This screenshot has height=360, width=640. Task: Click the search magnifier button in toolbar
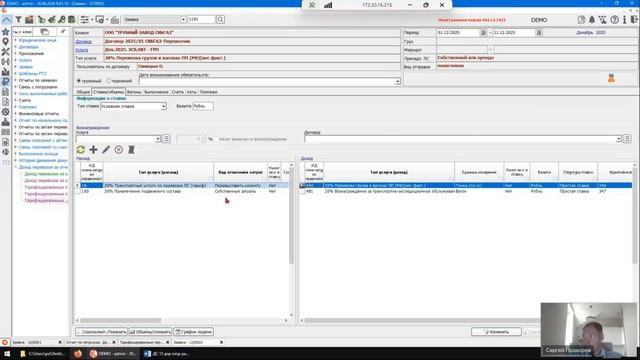(220, 19)
